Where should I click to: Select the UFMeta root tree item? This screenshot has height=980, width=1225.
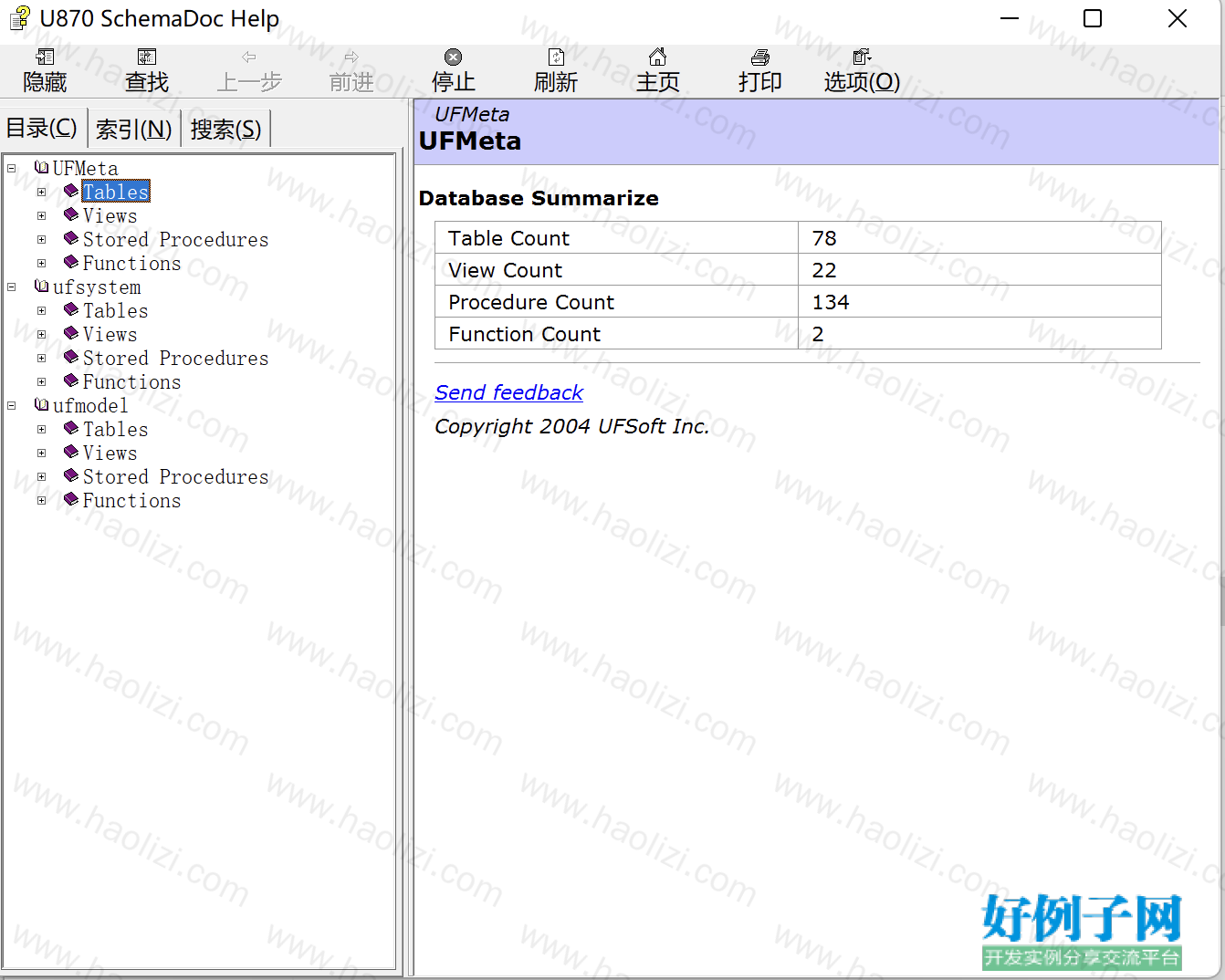click(85, 168)
